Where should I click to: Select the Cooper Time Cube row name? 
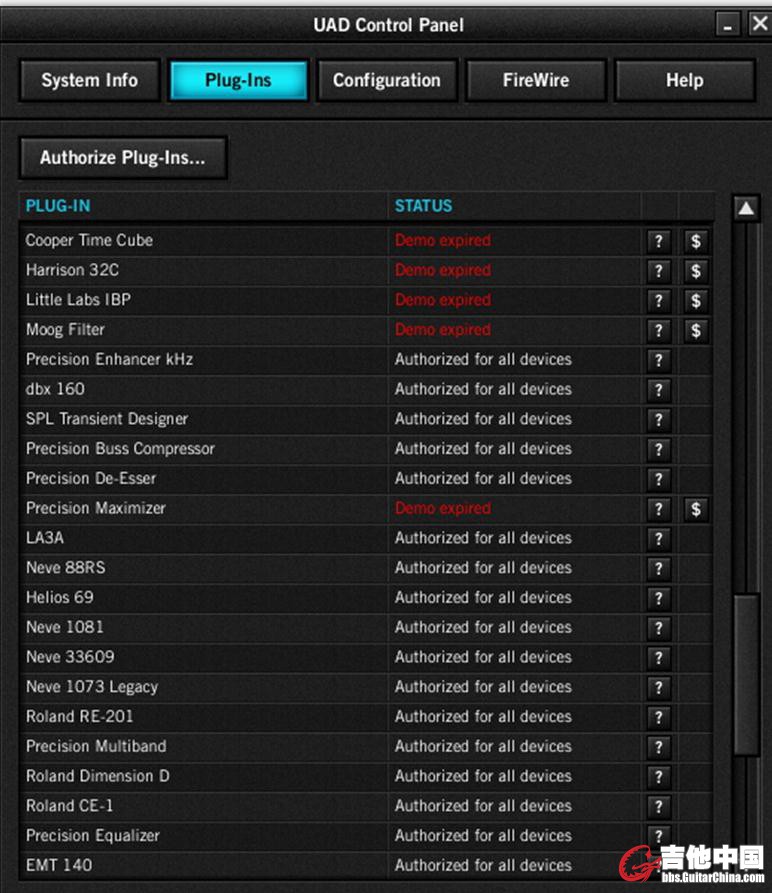pos(89,240)
